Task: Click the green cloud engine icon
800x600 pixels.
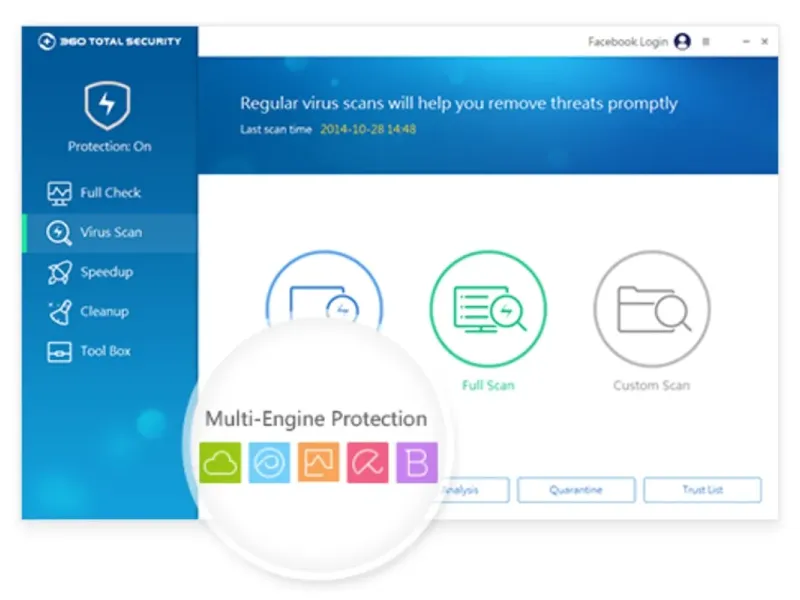Action: click(220, 463)
